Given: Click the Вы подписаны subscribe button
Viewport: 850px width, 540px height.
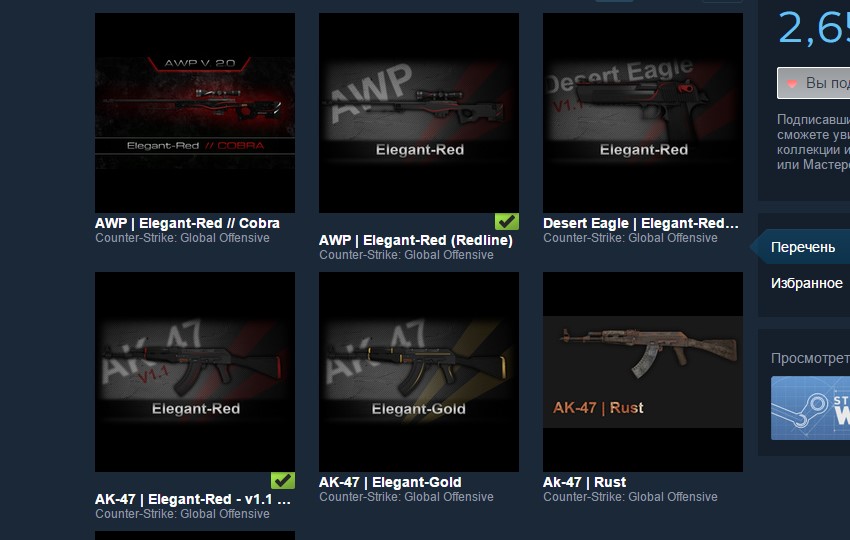Looking at the screenshot, I should click(x=813, y=83).
